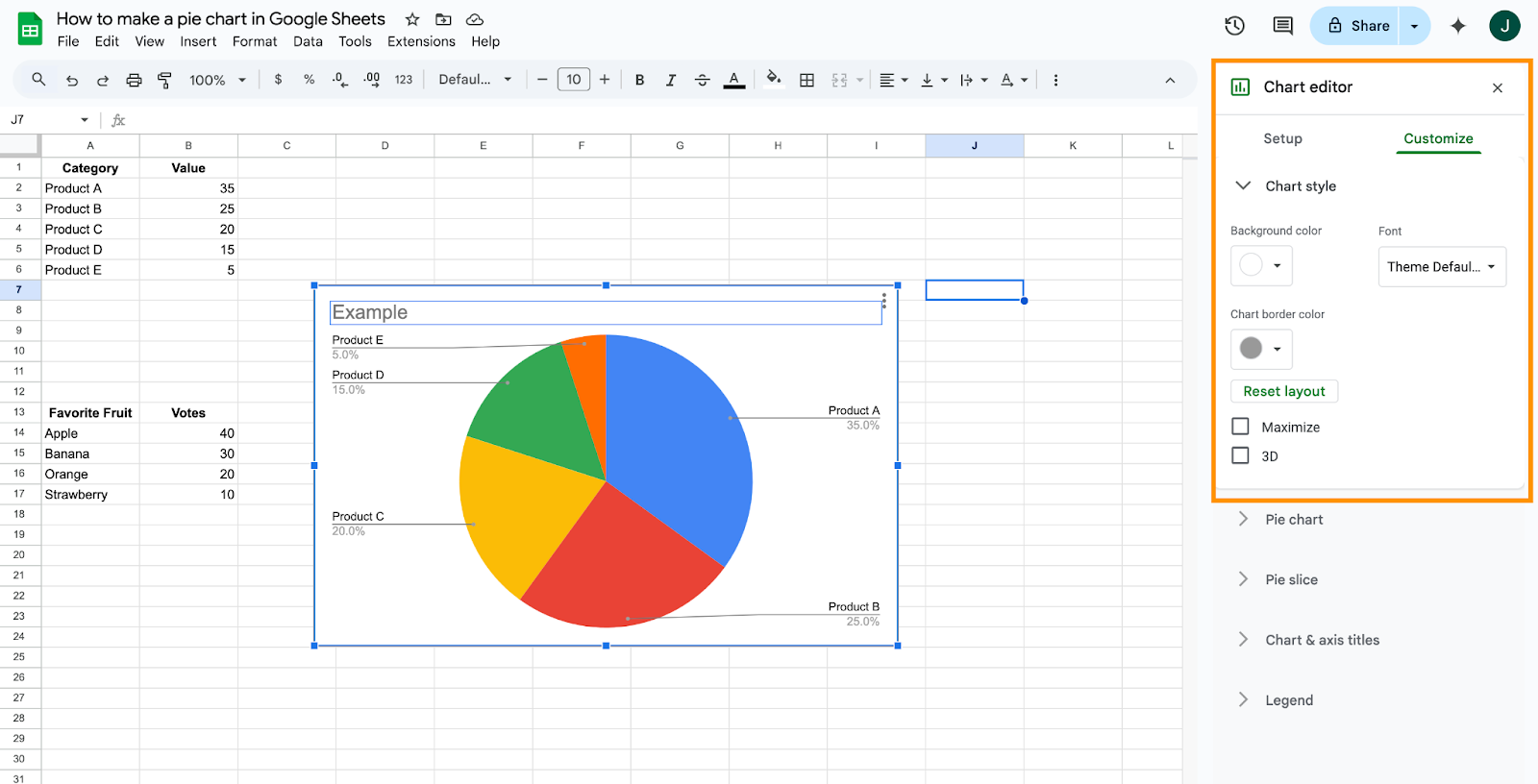Open the Font dropdown Theme Default
Viewport: 1538px width, 784px height.
point(1441,267)
